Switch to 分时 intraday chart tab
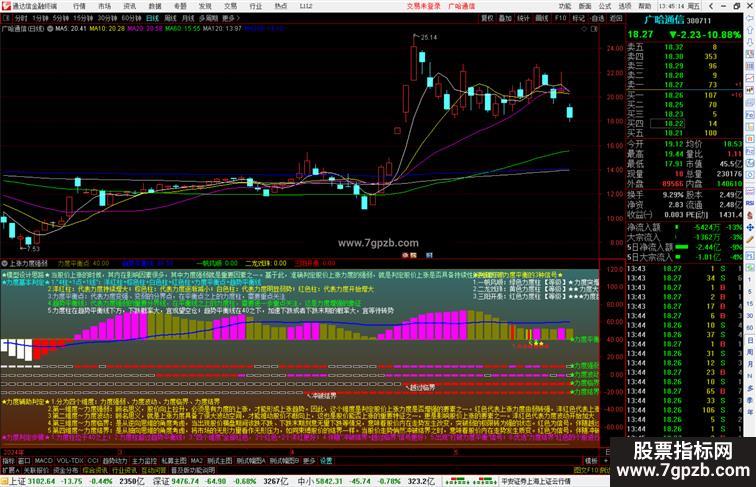 (x=21, y=18)
